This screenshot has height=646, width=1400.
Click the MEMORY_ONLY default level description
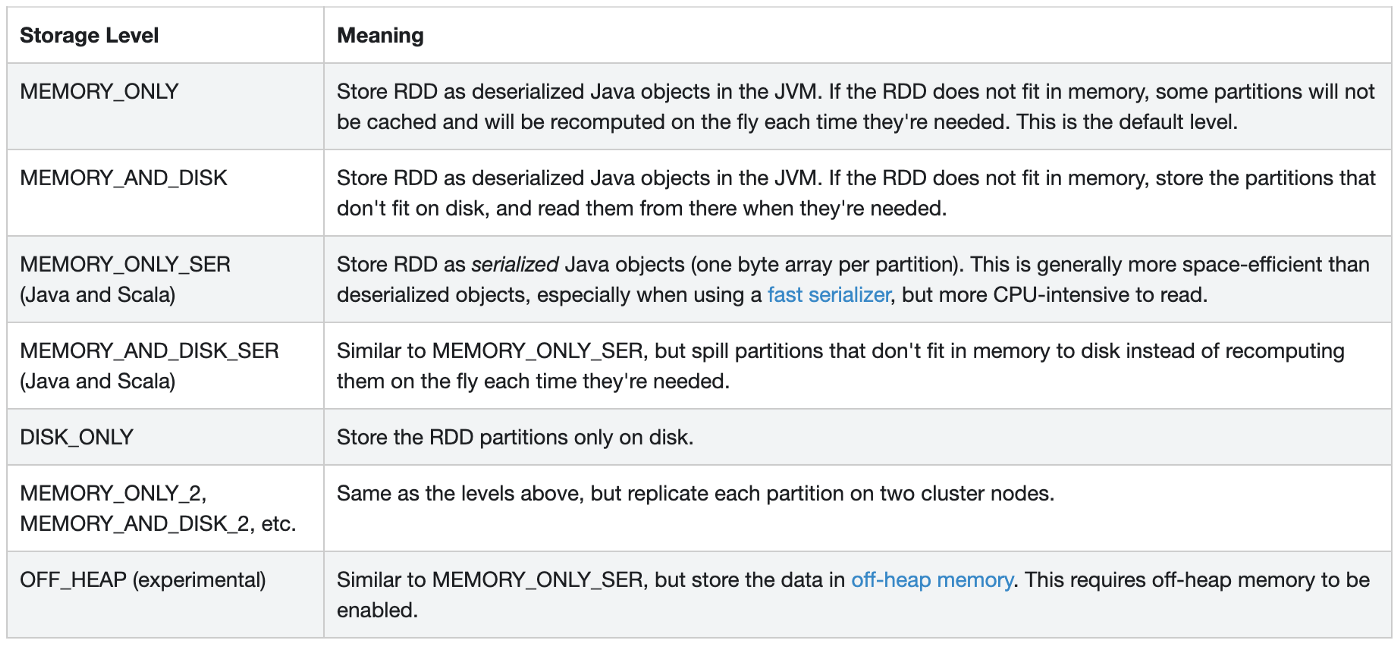pyautogui.click(x=856, y=107)
